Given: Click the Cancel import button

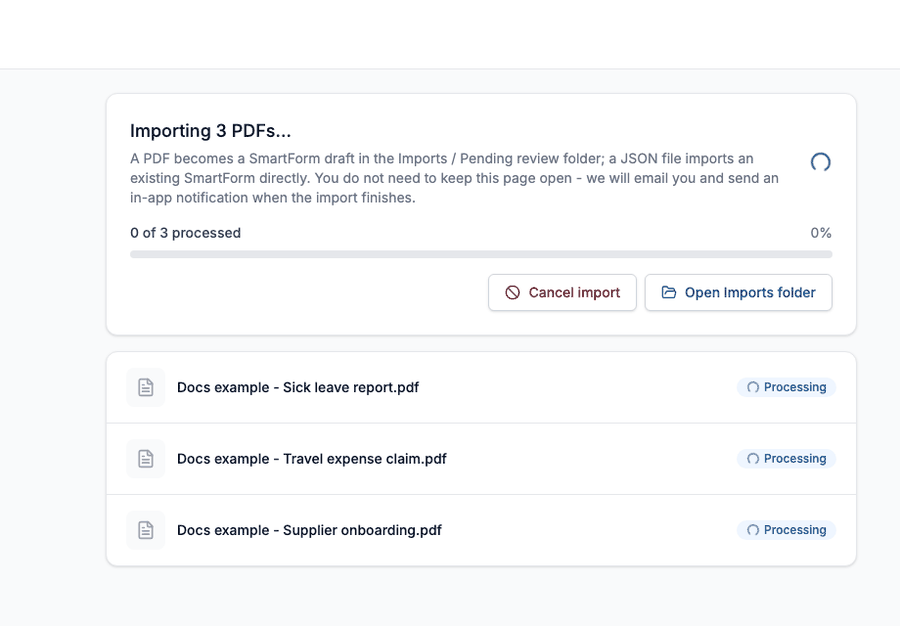Looking at the screenshot, I should [562, 293].
